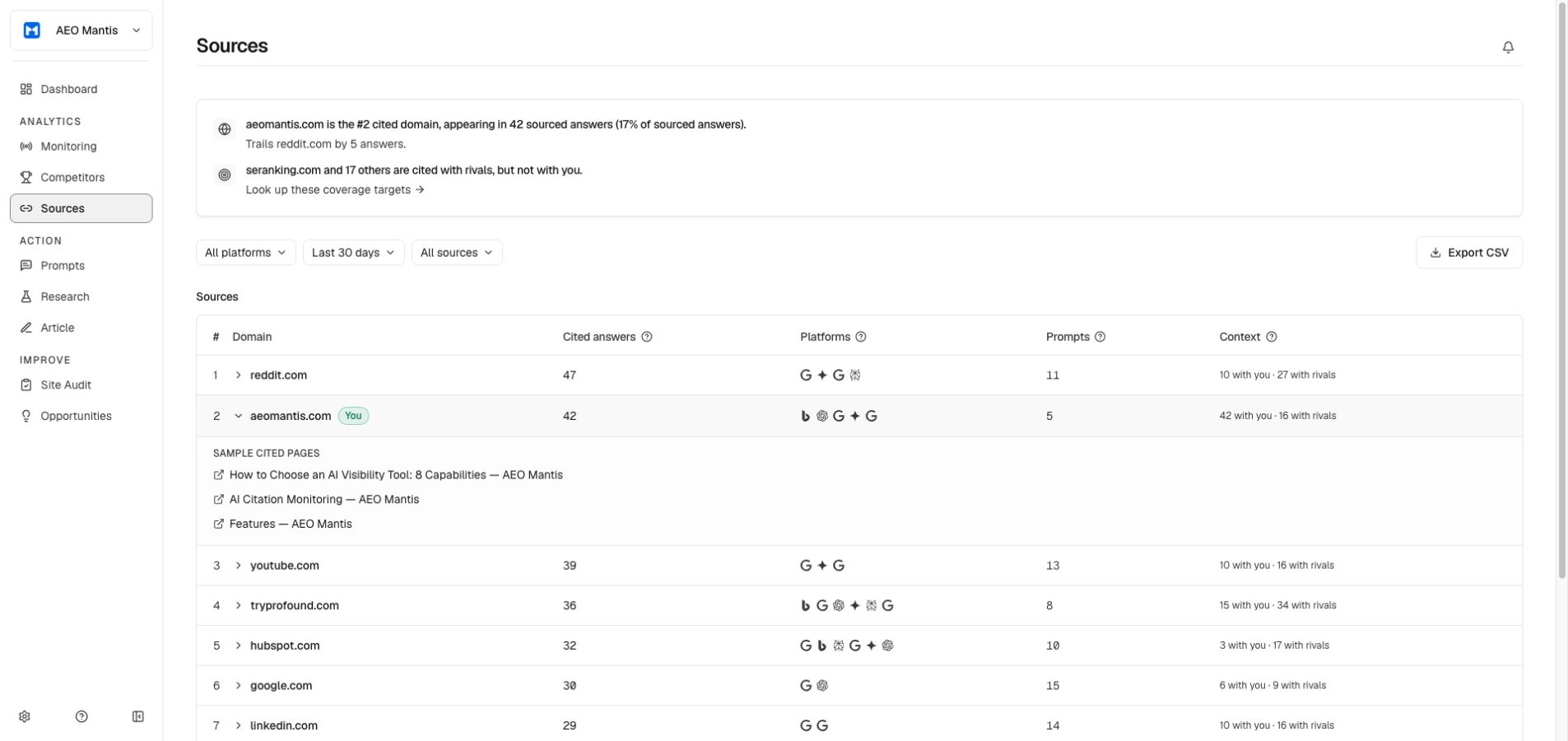Click '10 with you · 27 with rivals' context
The height and width of the screenshot is (741, 1568).
1277,375
